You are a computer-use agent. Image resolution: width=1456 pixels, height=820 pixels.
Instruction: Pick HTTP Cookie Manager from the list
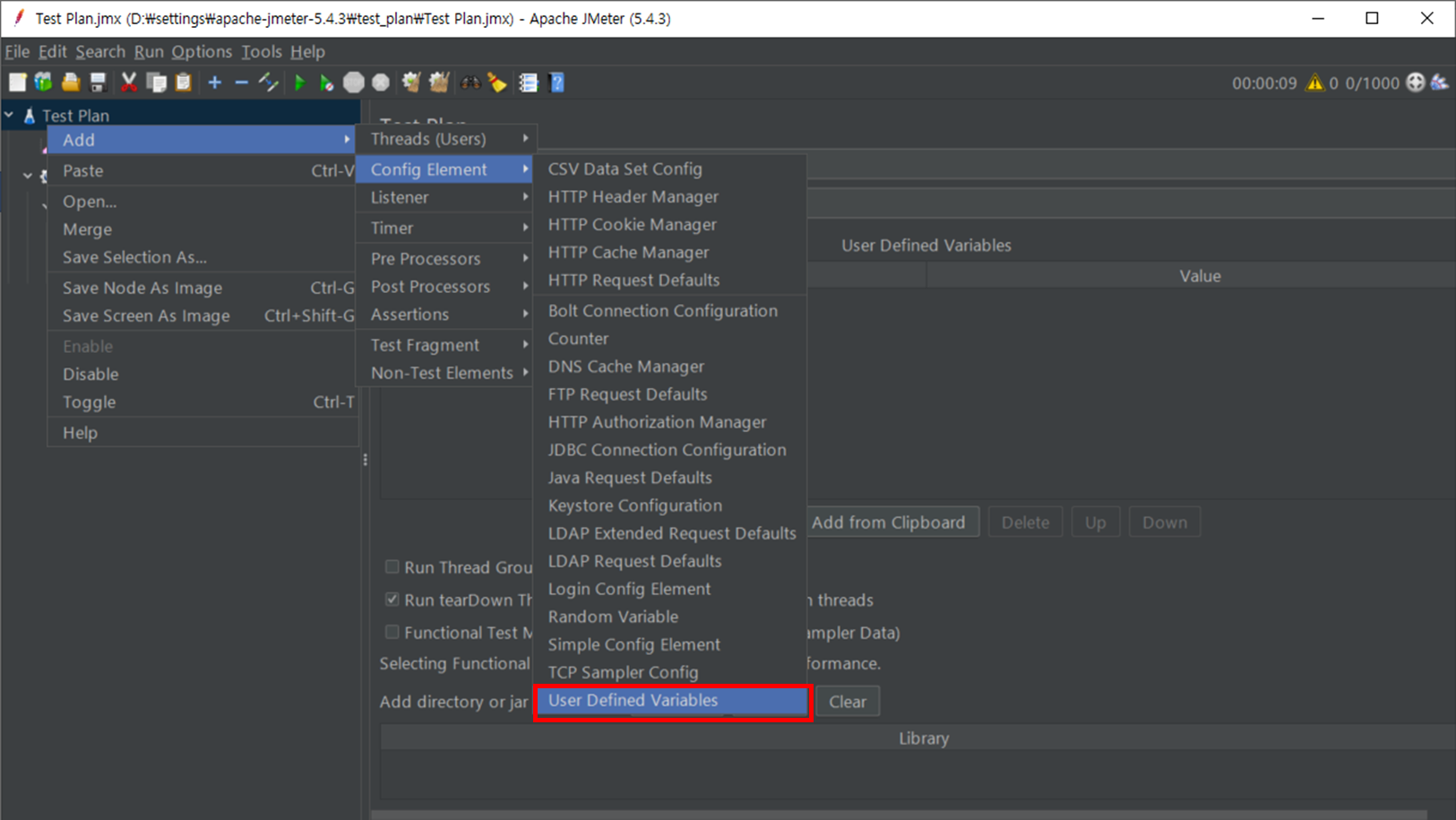pyautogui.click(x=670, y=224)
